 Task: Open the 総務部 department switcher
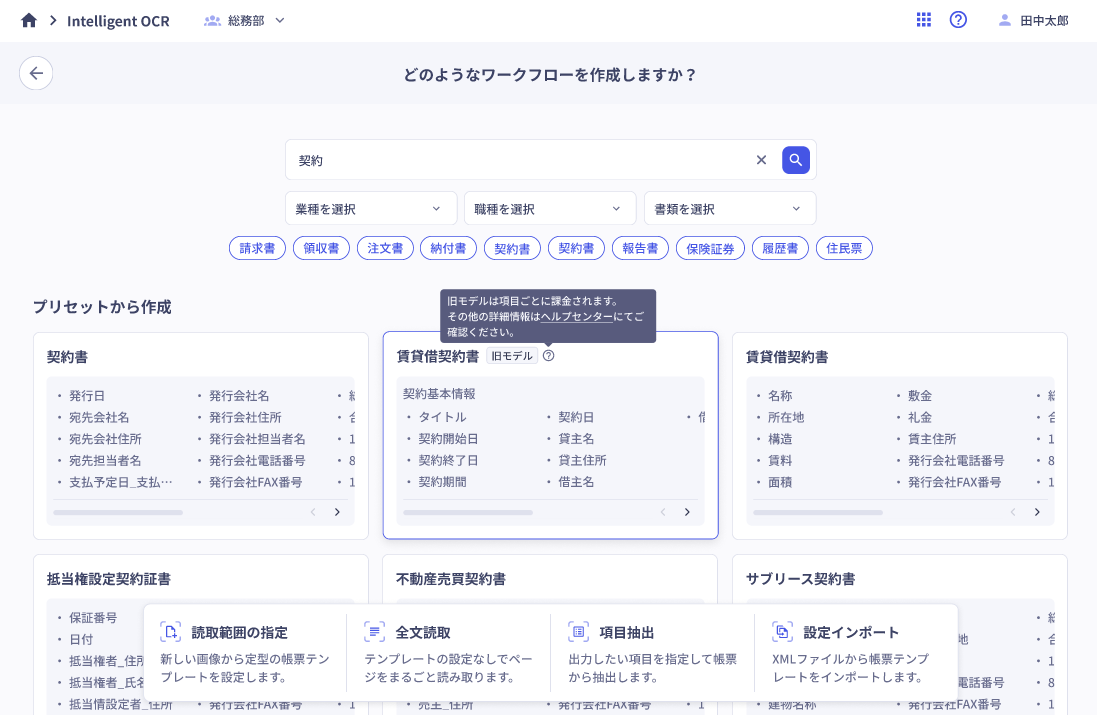pos(245,20)
